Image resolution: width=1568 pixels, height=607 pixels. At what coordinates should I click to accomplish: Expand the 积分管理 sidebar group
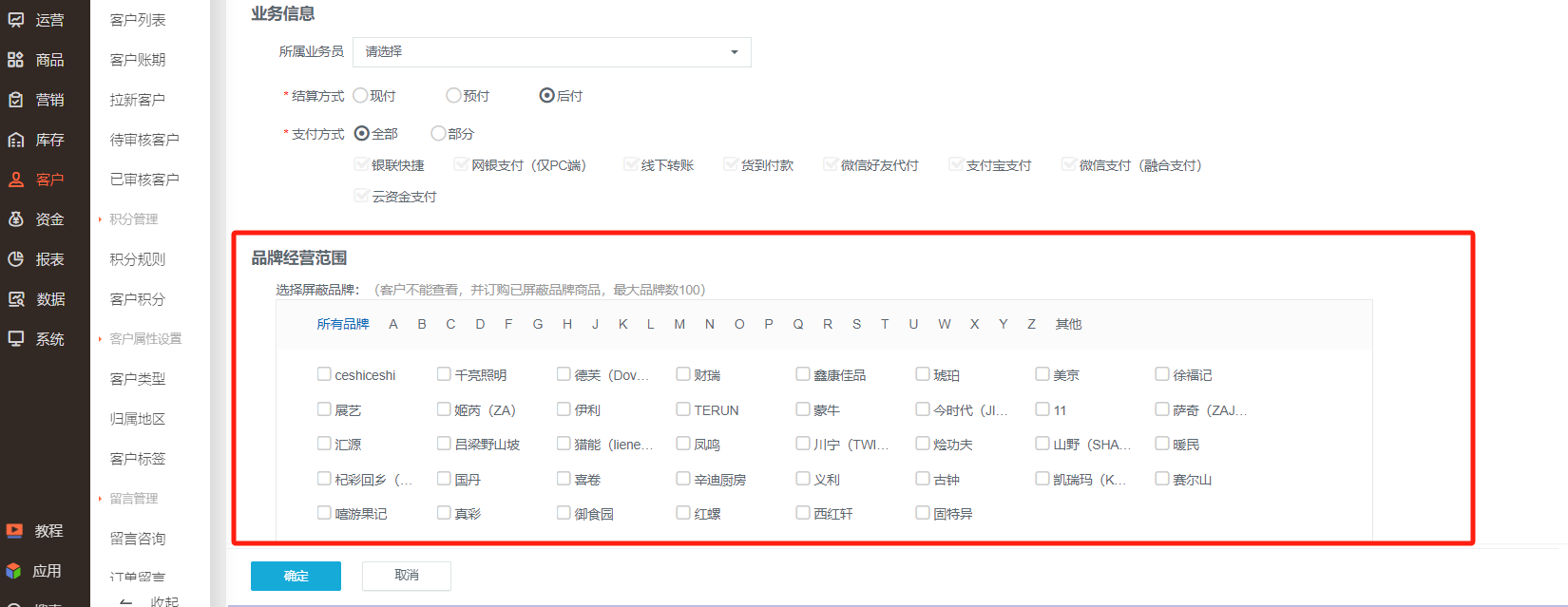pyautogui.click(x=134, y=219)
